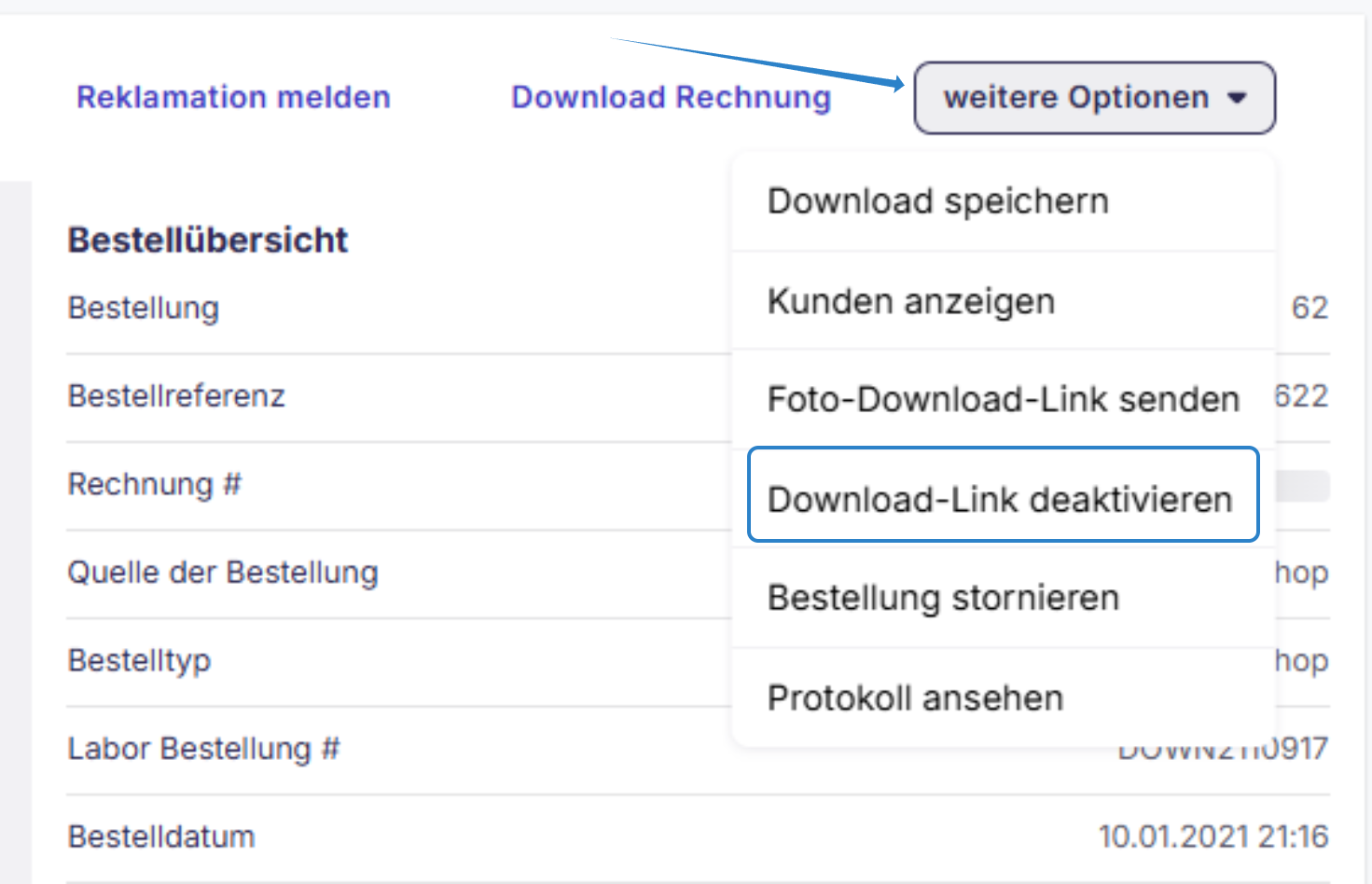Click the Download Rechnung link
Image resolution: width=1372 pixels, height=884 pixels.
(671, 97)
